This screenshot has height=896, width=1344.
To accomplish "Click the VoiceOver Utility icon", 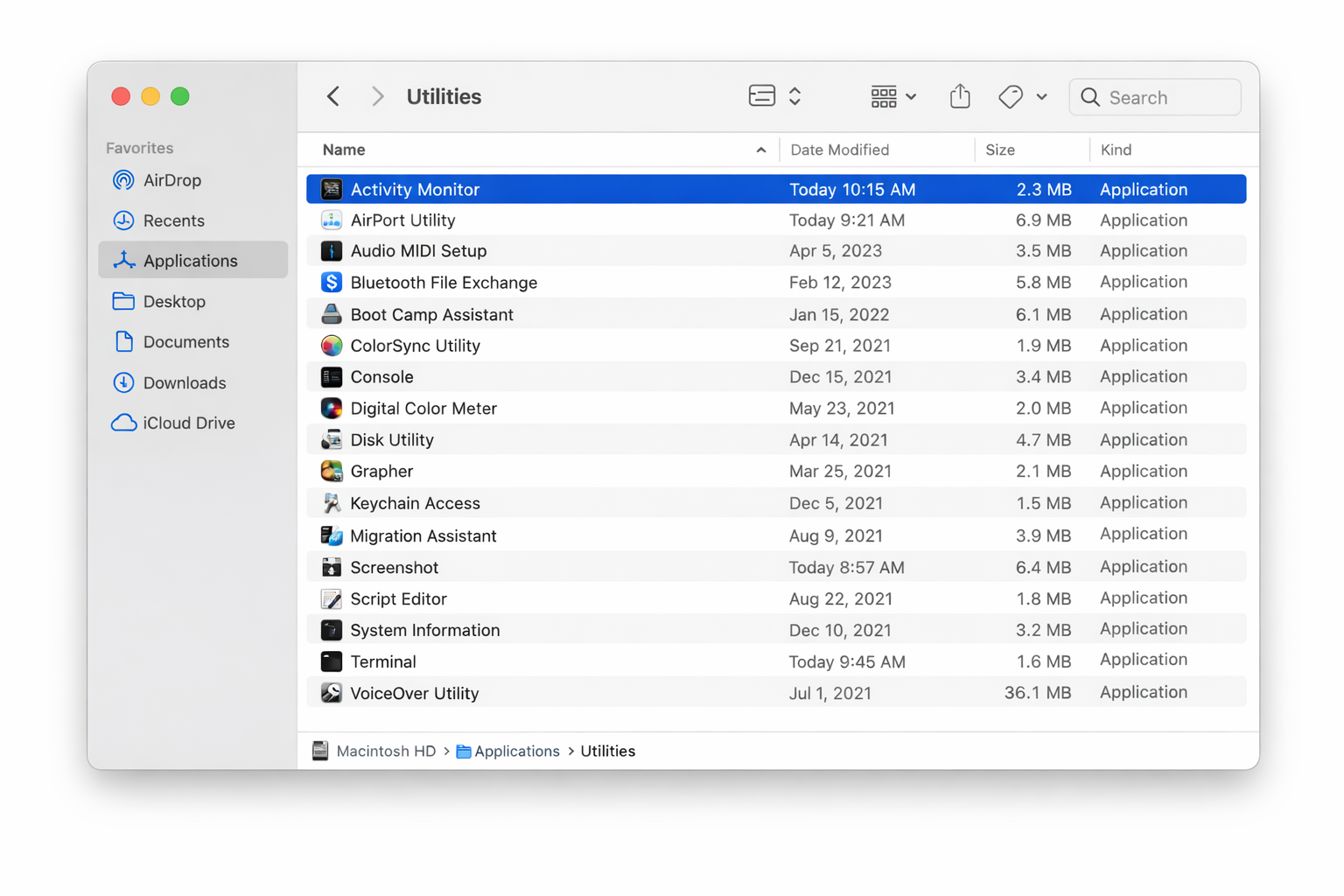I will click(x=331, y=693).
